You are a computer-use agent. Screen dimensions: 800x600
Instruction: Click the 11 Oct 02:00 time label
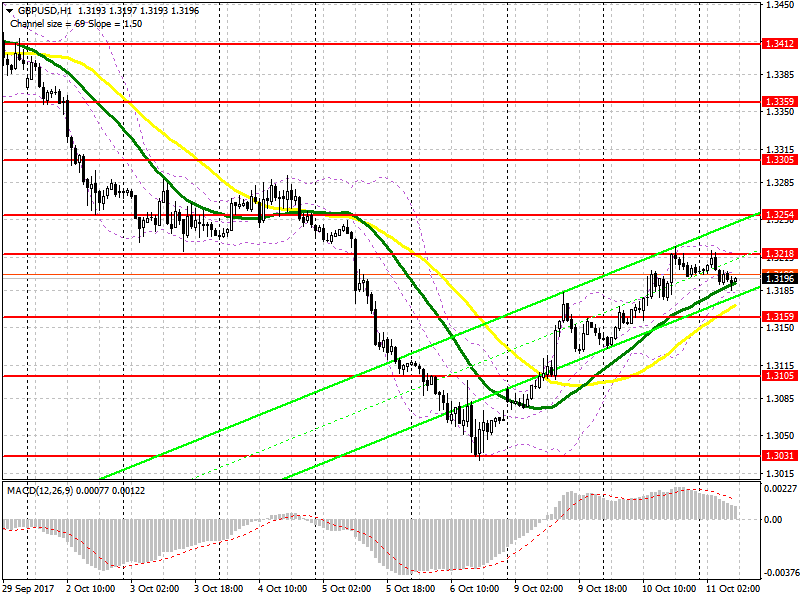click(733, 589)
